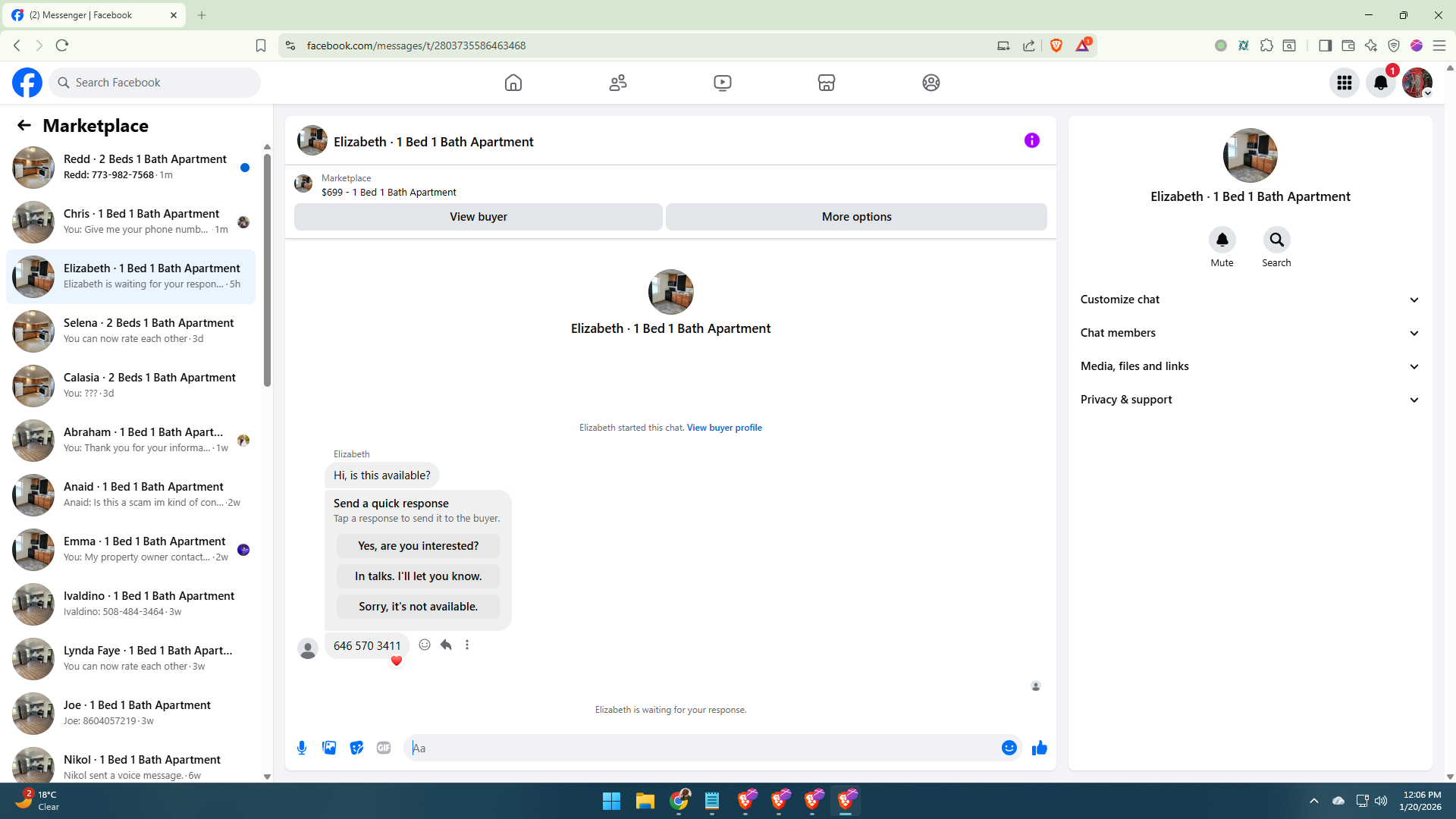This screenshot has width=1456, height=819.
Task: Open the Chris 1 Bed 1 Bath conversation
Action: pyautogui.click(x=130, y=221)
